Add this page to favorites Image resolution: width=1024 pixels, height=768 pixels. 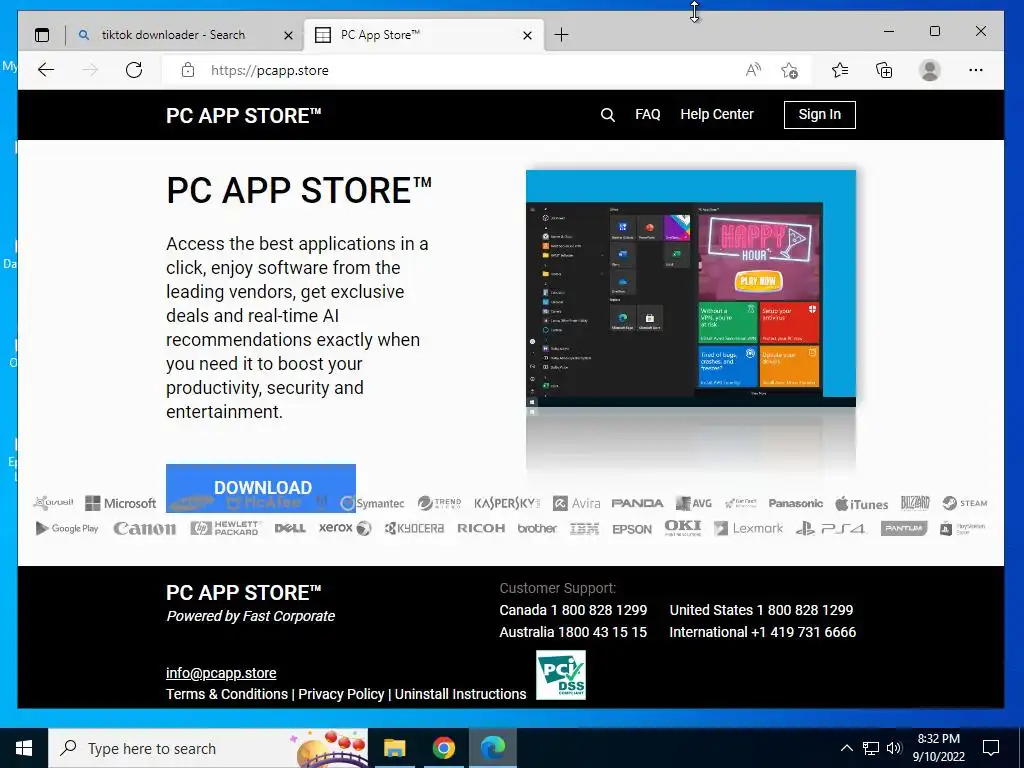(790, 70)
